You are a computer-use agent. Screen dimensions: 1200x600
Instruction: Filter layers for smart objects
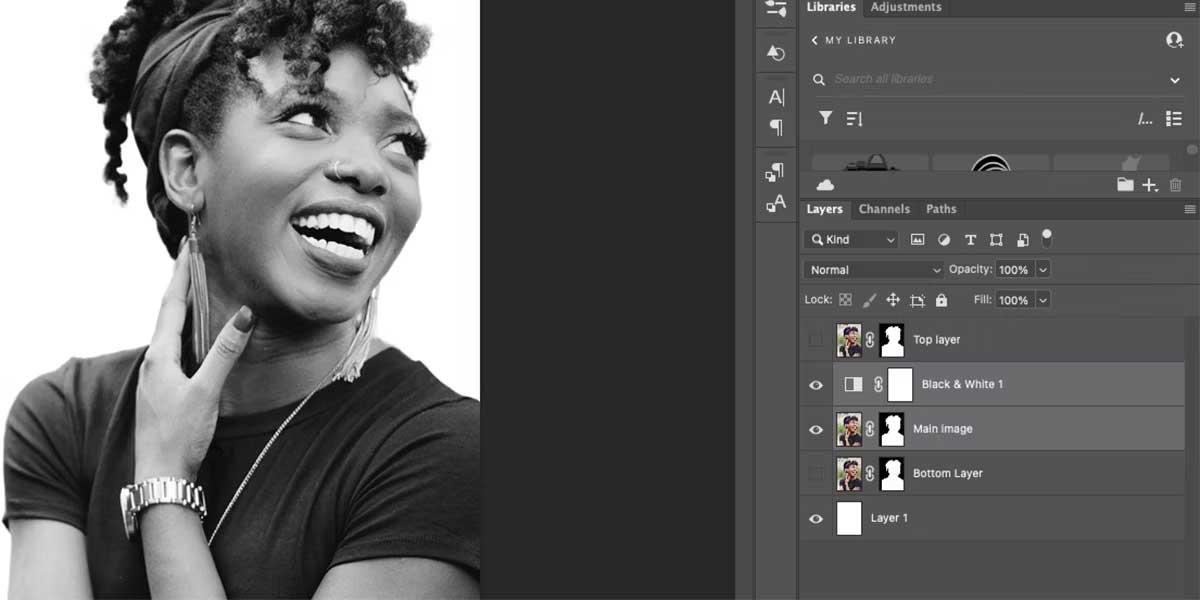point(1022,240)
